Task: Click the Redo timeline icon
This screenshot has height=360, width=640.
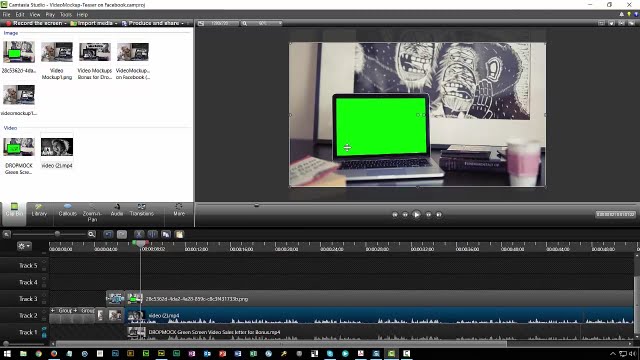Action: pos(122,234)
